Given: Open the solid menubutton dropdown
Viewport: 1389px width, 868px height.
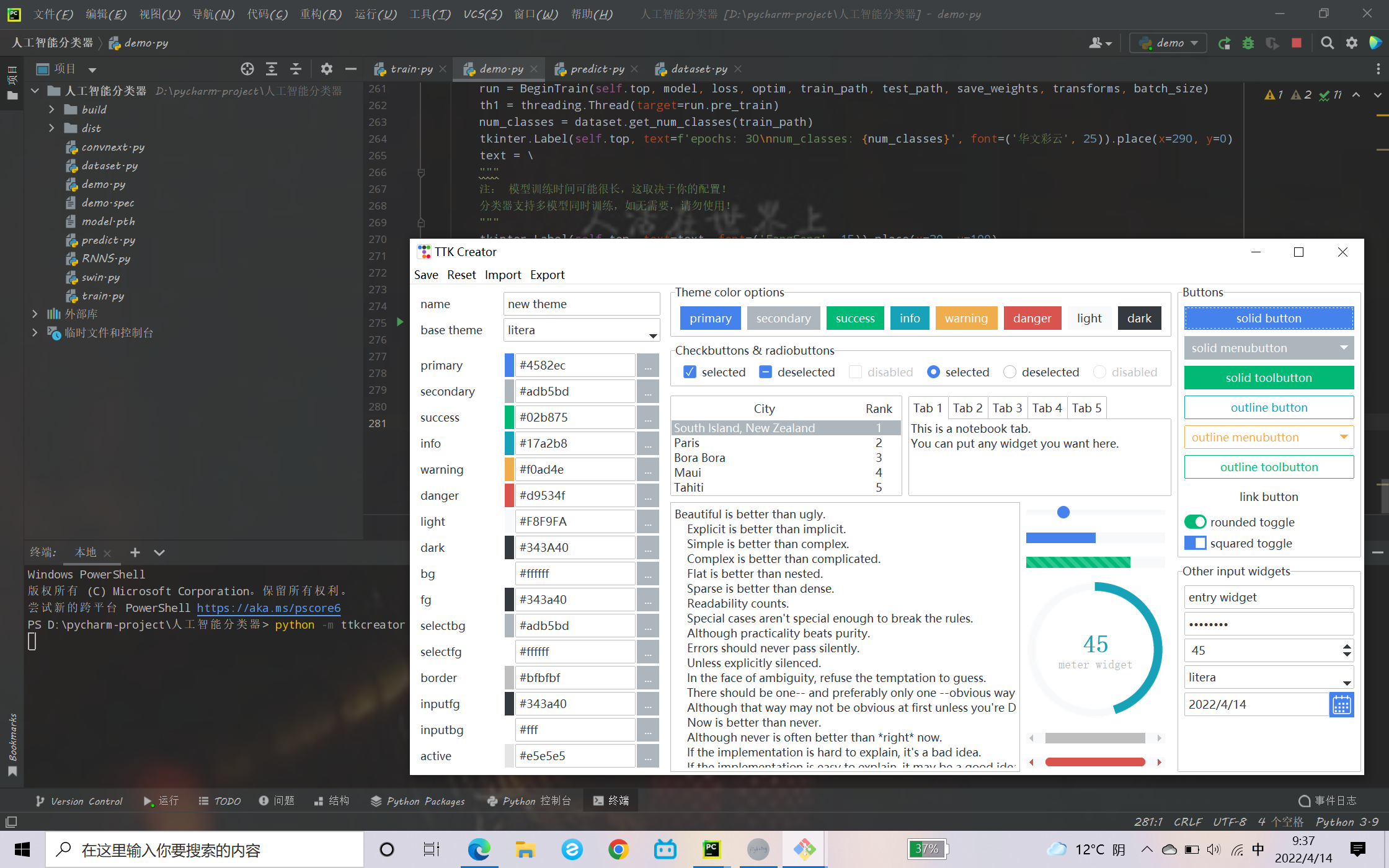Looking at the screenshot, I should click(1269, 348).
